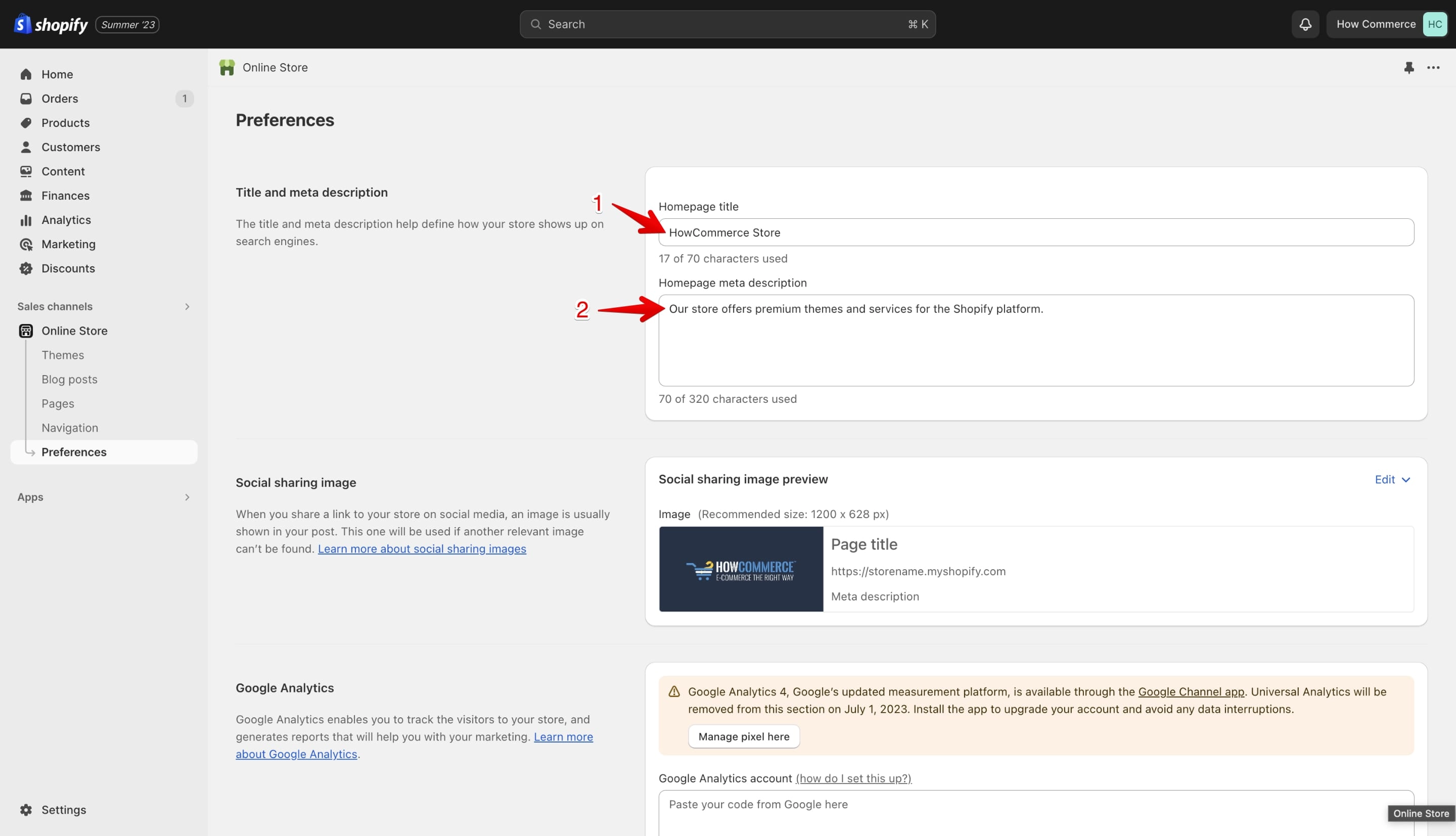This screenshot has width=1456, height=836.
Task: Click the top Search bar
Action: coord(727,24)
